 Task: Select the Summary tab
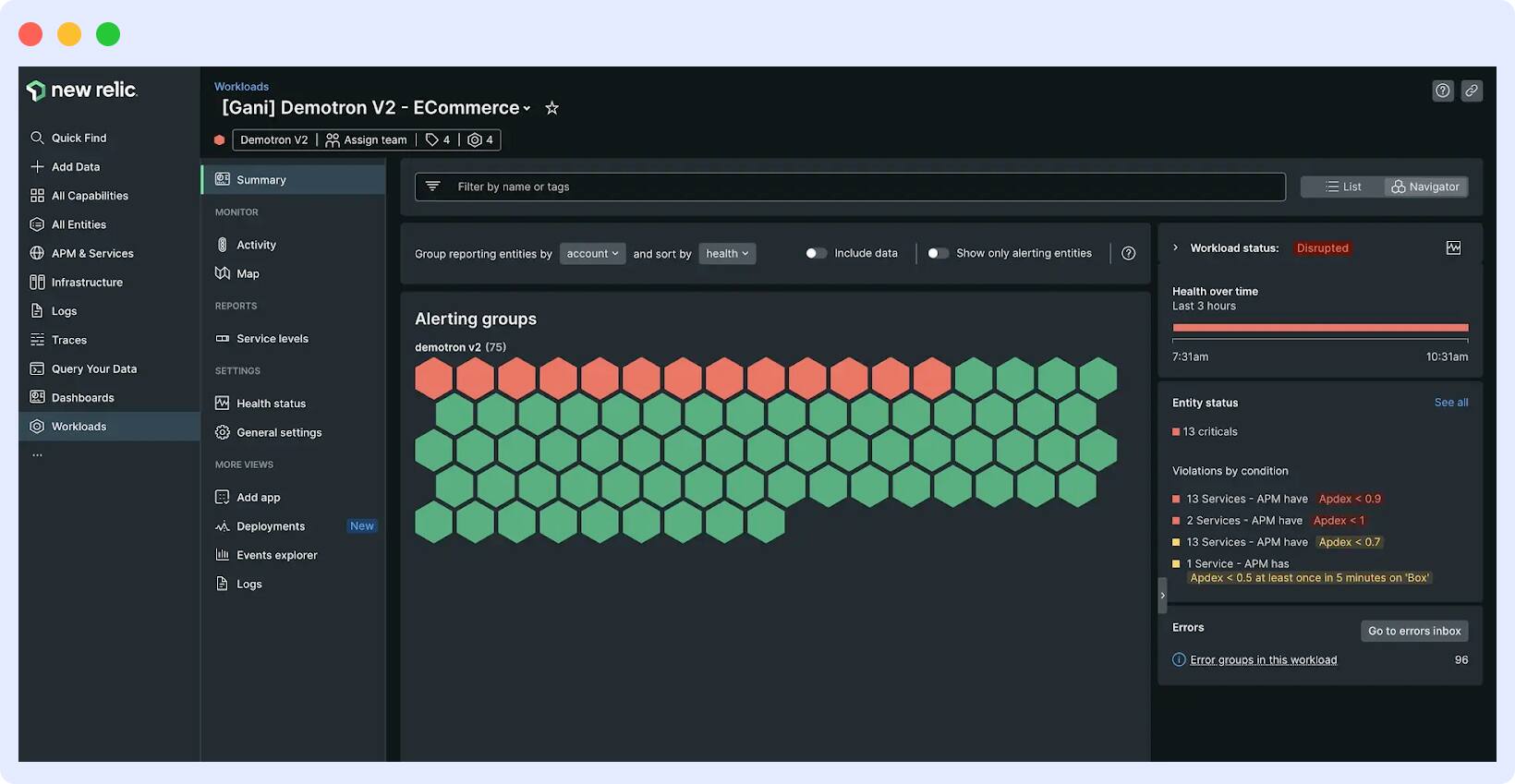tap(294, 180)
